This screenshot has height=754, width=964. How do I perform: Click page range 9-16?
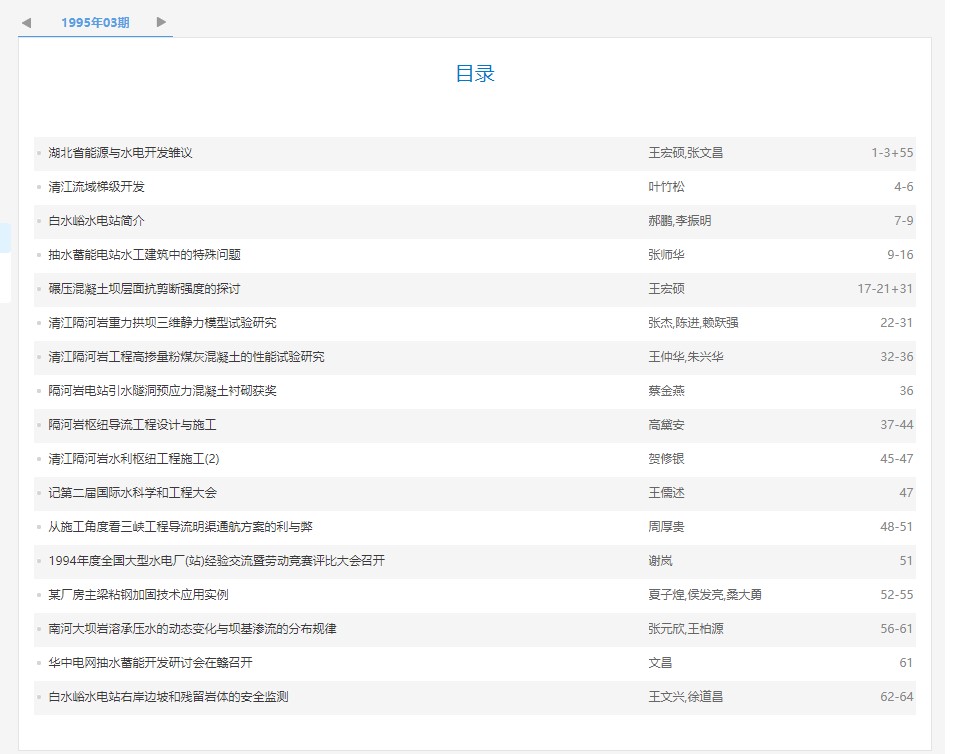tap(900, 255)
